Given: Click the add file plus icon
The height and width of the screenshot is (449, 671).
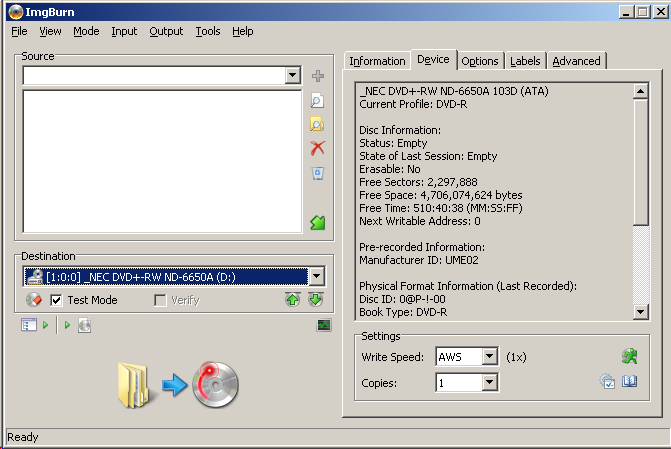Looking at the screenshot, I should pos(318,76).
